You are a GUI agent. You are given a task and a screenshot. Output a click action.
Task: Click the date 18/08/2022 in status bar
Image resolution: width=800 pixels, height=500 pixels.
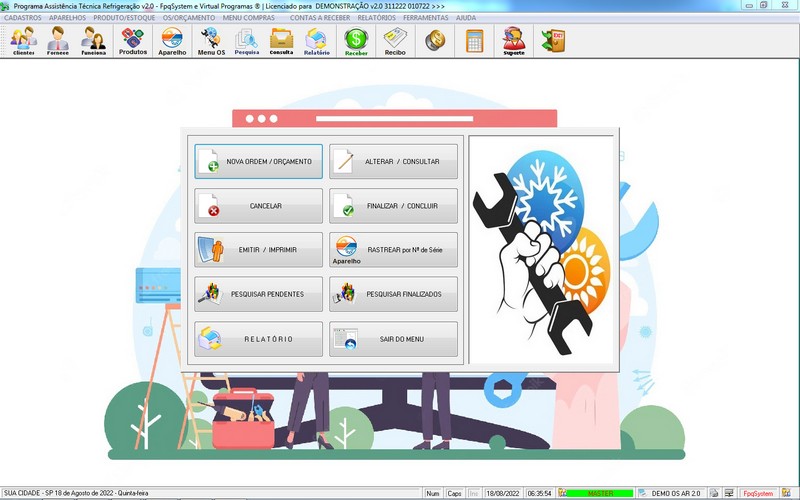coord(503,493)
